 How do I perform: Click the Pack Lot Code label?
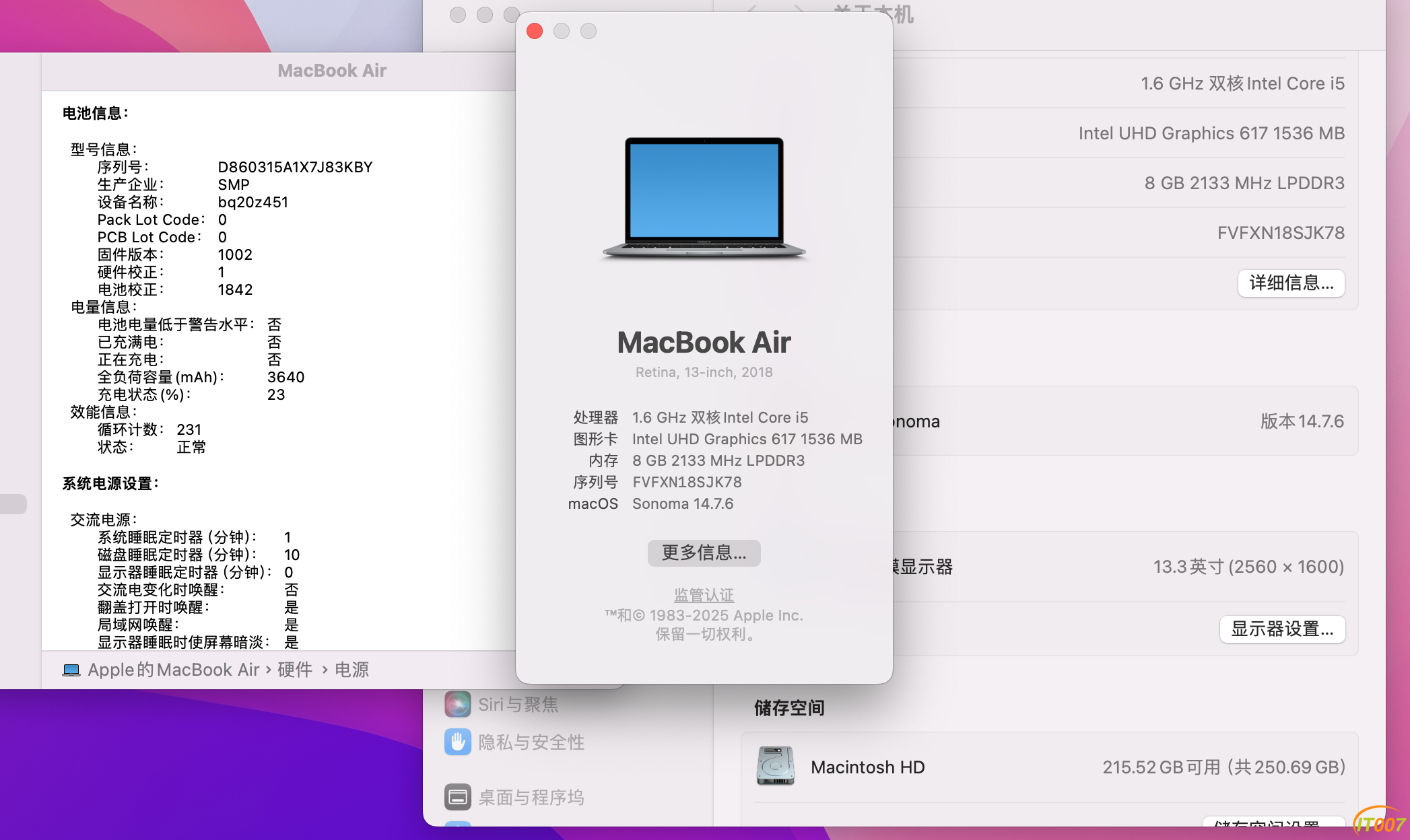(152, 219)
